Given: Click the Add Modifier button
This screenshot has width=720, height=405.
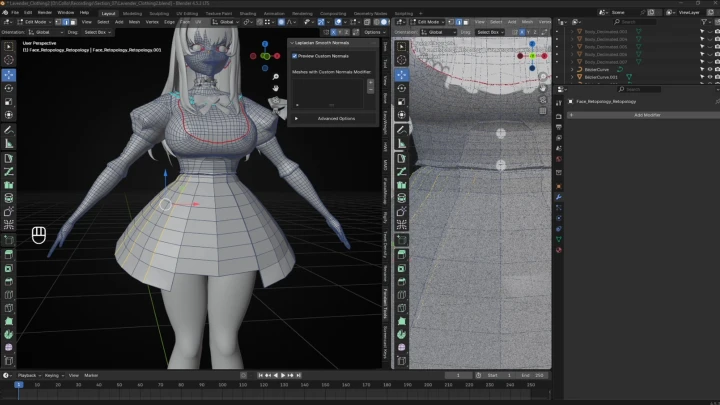Looking at the screenshot, I should [643, 115].
